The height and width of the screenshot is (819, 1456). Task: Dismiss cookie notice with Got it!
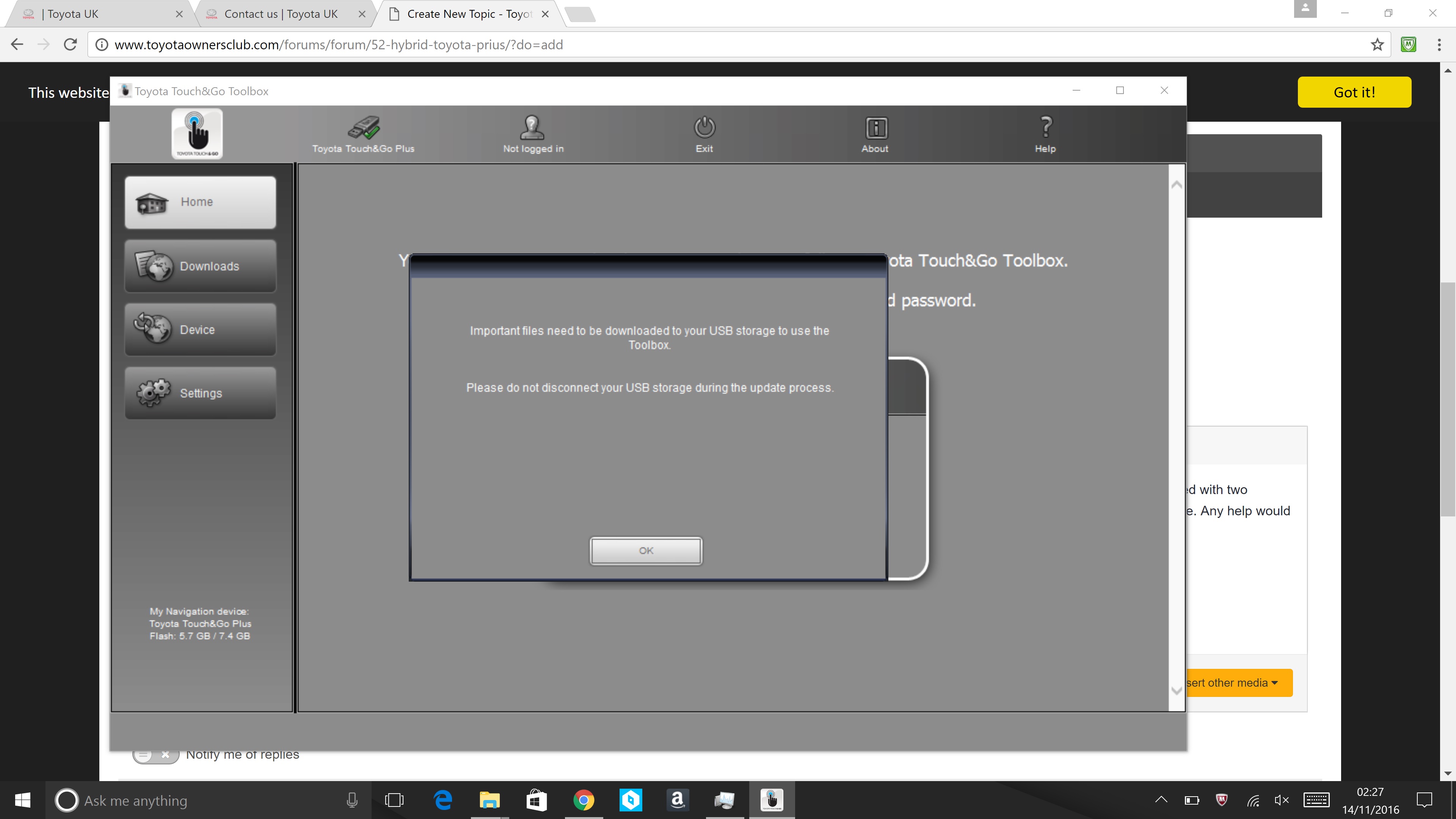1354,92
